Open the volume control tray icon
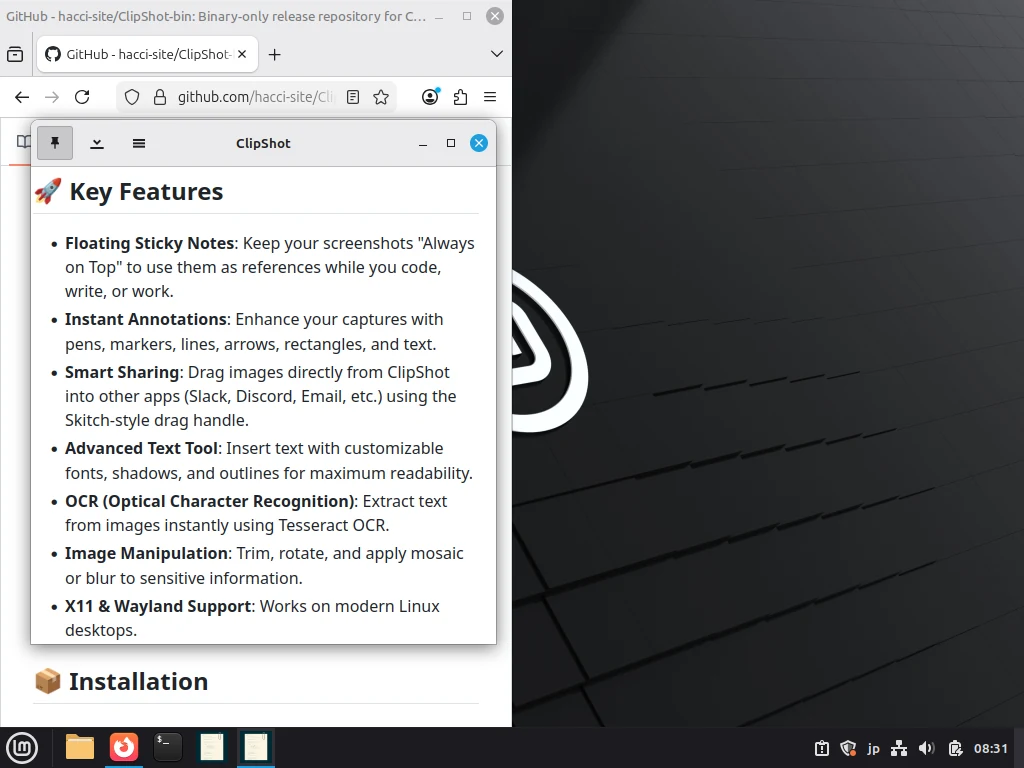The width and height of the screenshot is (1024, 768). click(926, 748)
